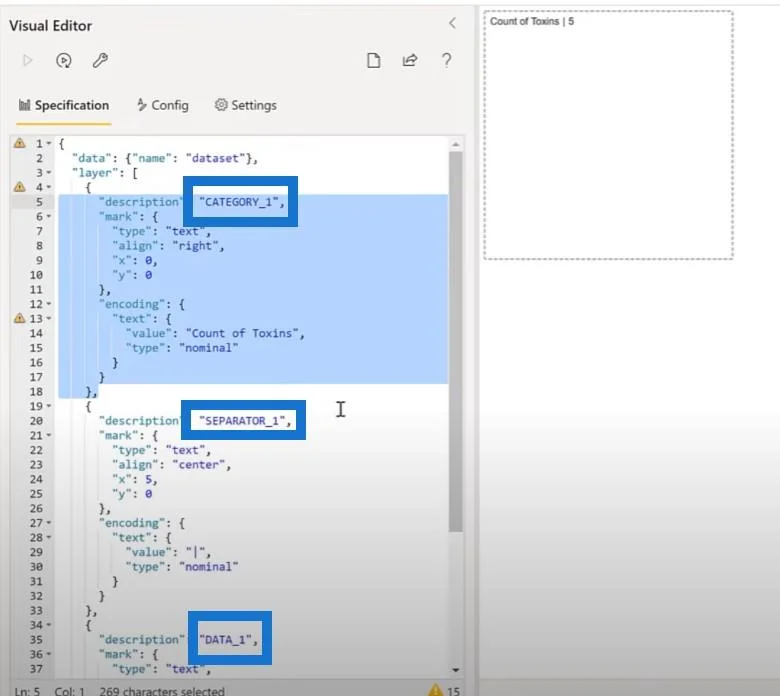
Task: Click the "center" align value on line 23
Action: coord(198,465)
